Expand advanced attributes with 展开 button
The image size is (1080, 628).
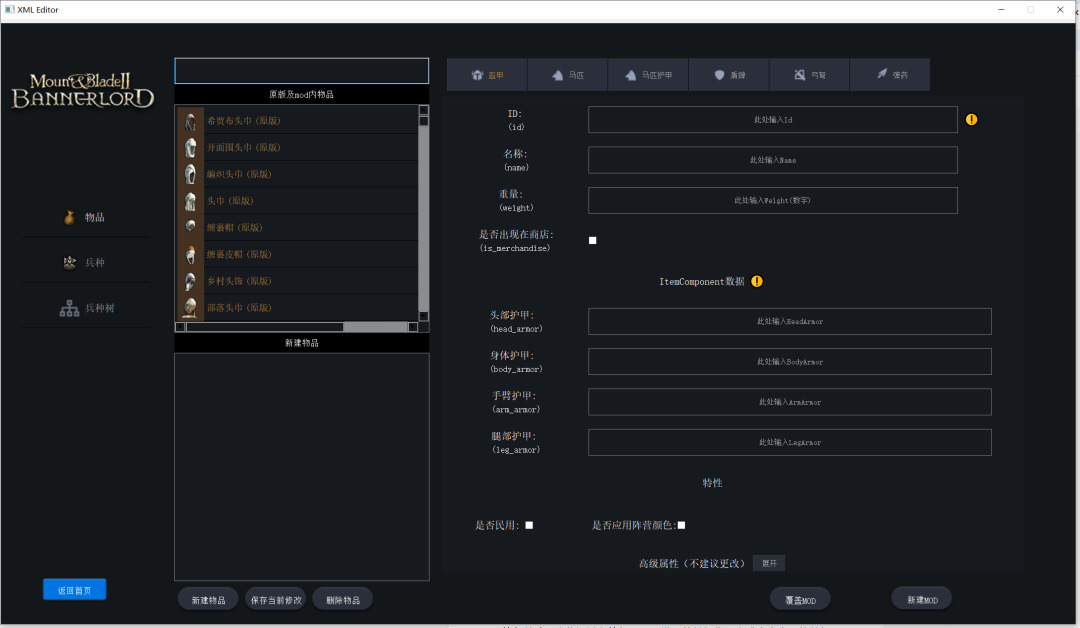point(768,563)
